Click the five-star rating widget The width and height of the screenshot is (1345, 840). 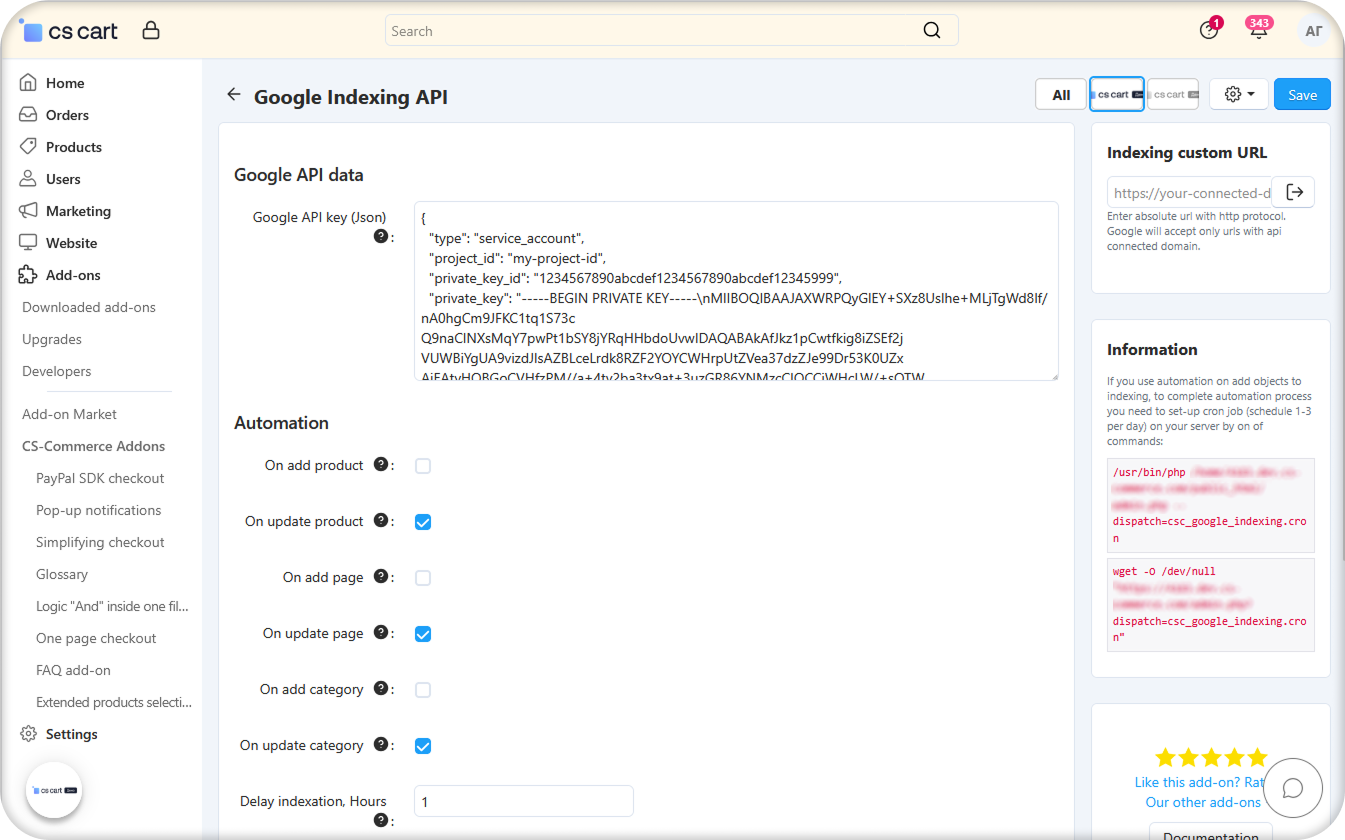(1210, 757)
